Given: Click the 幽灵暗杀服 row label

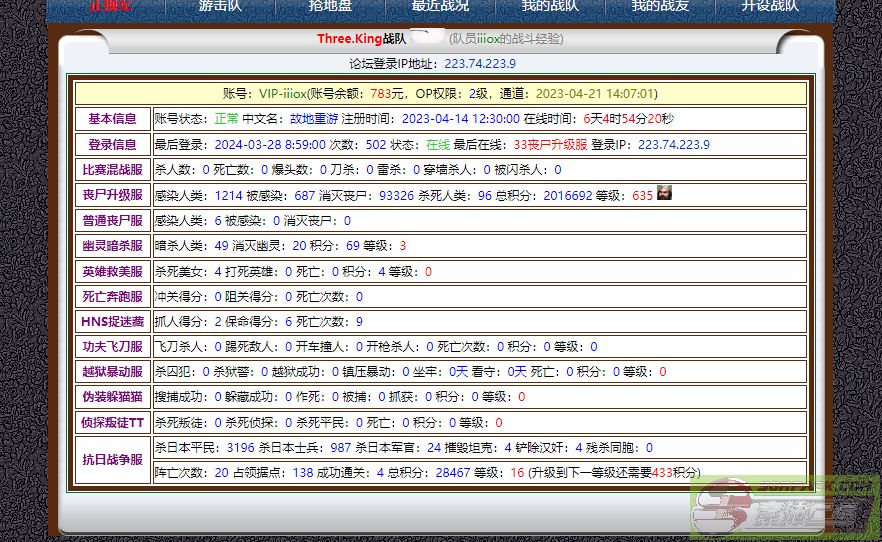Looking at the screenshot, I should pyautogui.click(x=112, y=246).
